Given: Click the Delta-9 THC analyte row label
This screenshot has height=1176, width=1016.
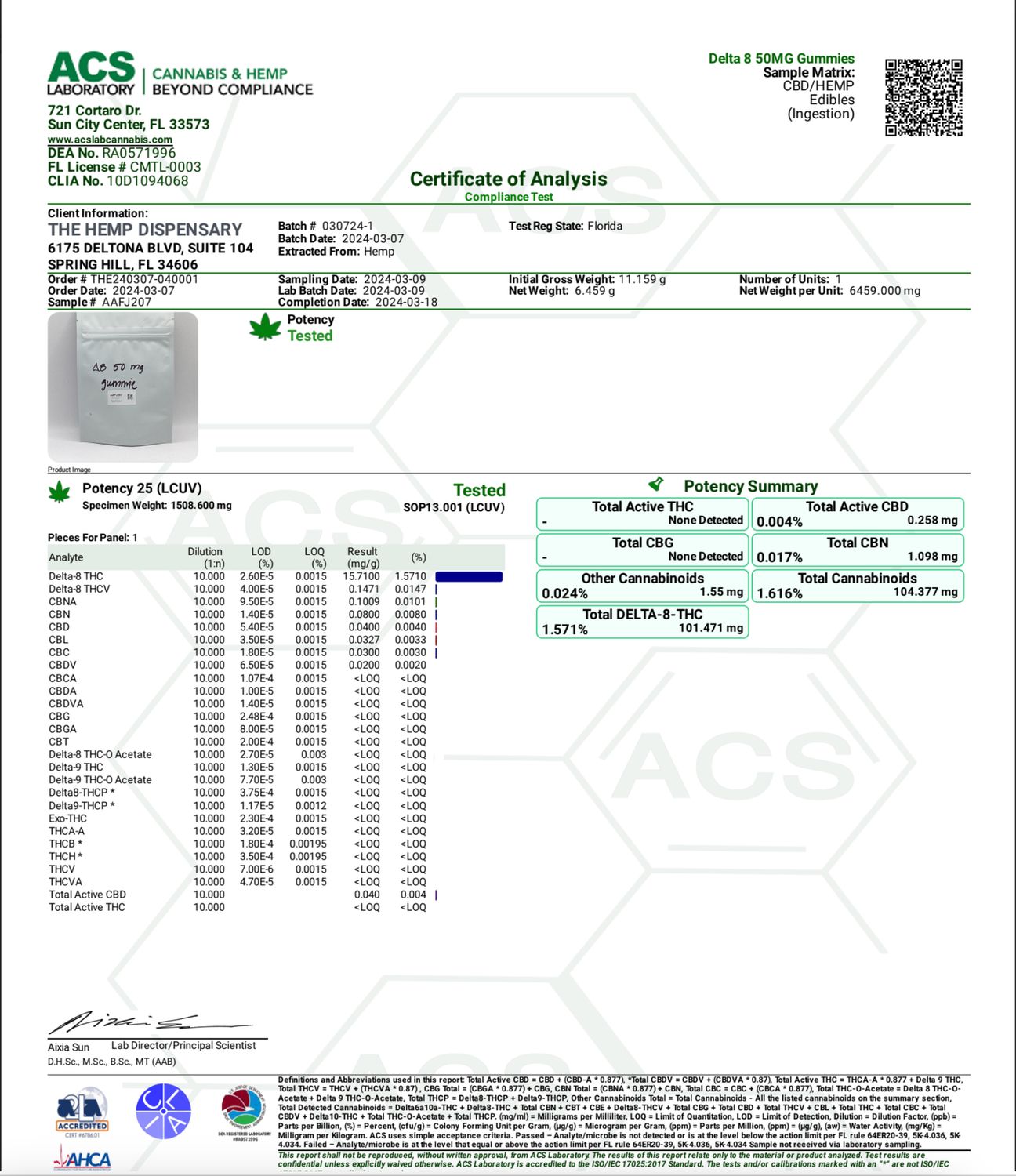Looking at the screenshot, I should click(76, 767).
